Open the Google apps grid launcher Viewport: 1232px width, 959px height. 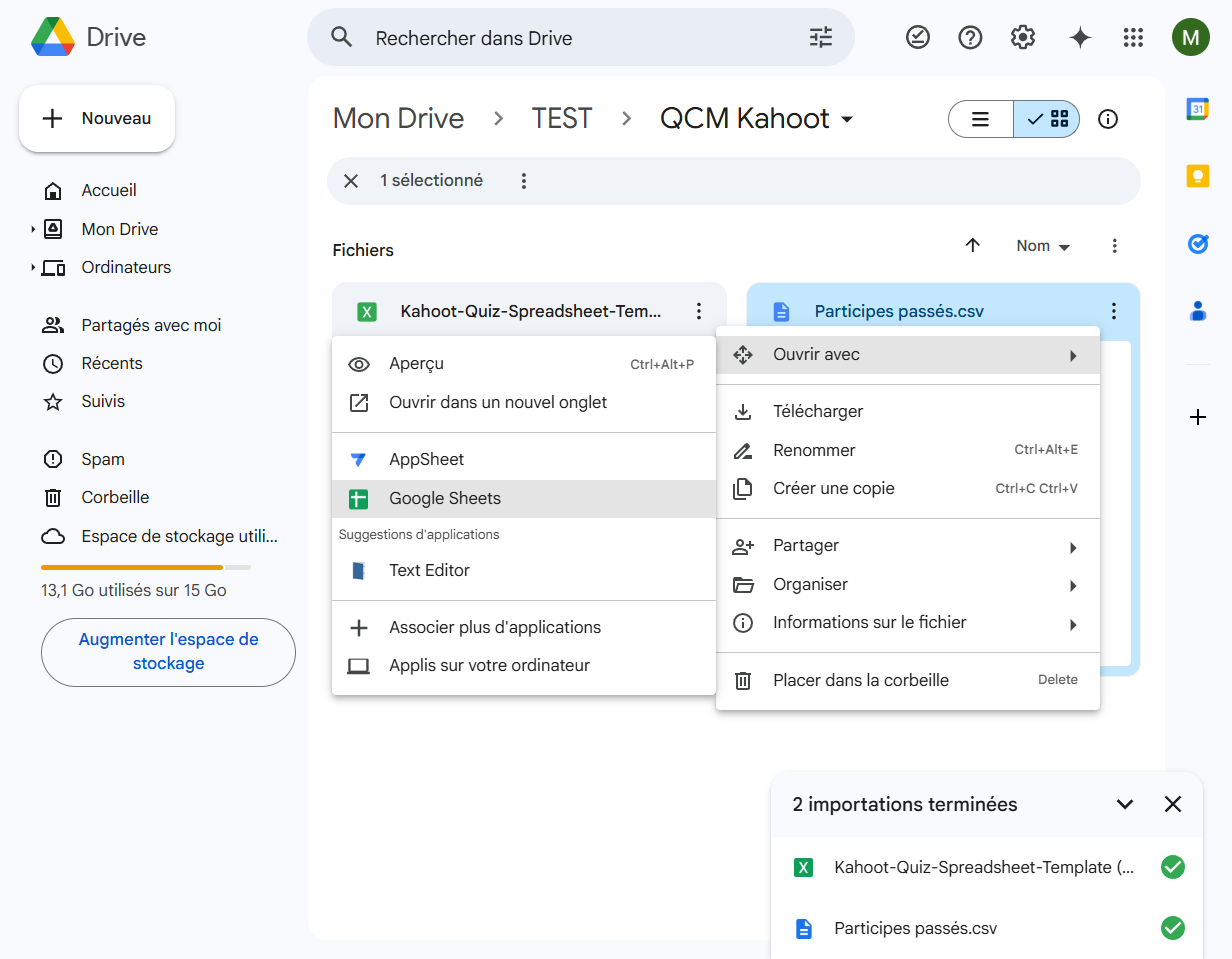(1133, 38)
